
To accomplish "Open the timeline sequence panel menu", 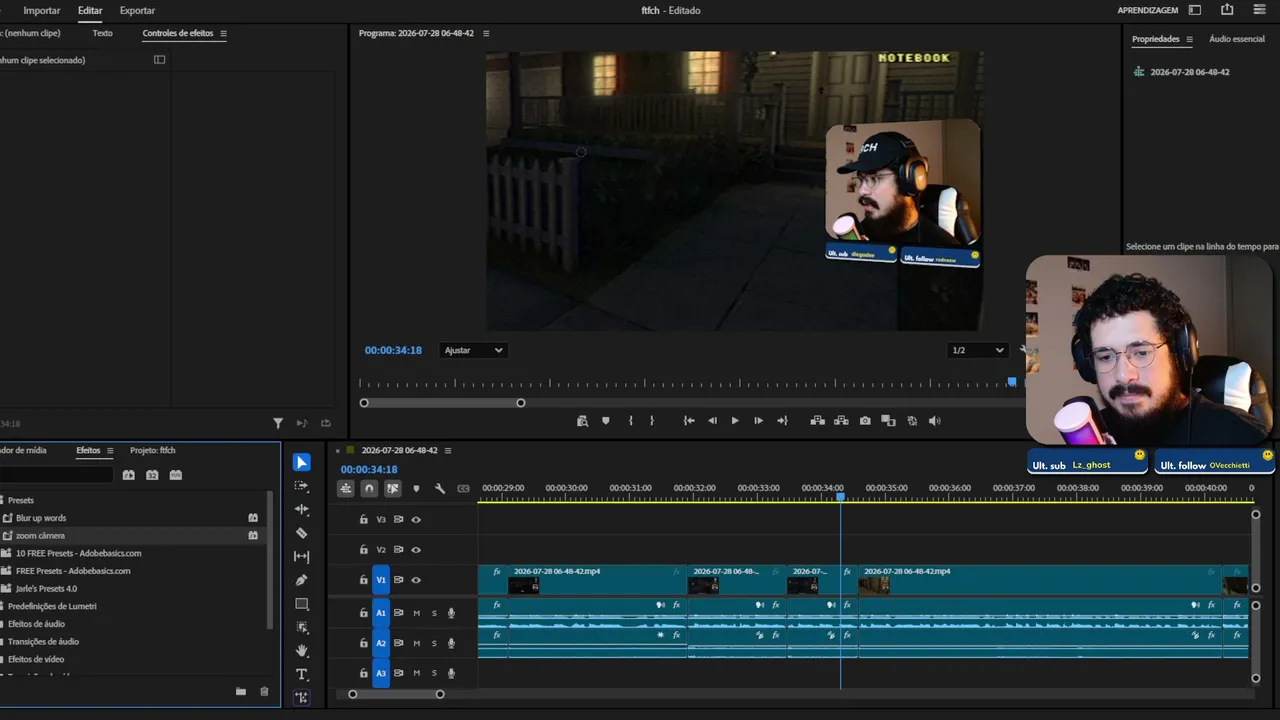I will click(x=448, y=451).
